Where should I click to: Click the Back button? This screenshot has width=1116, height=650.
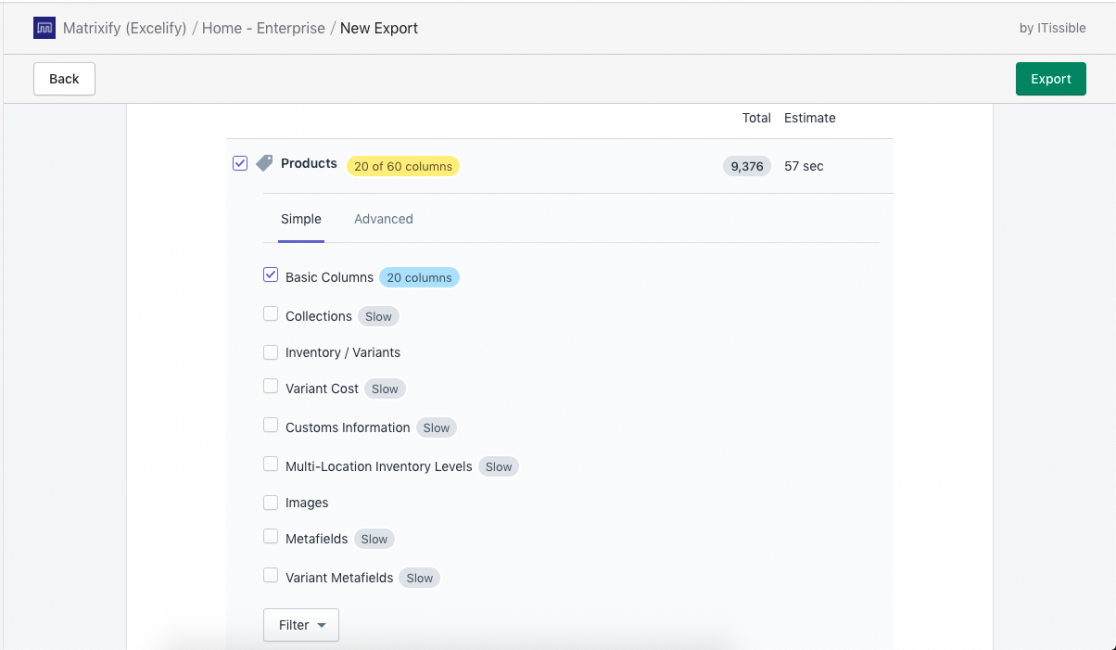pos(63,78)
